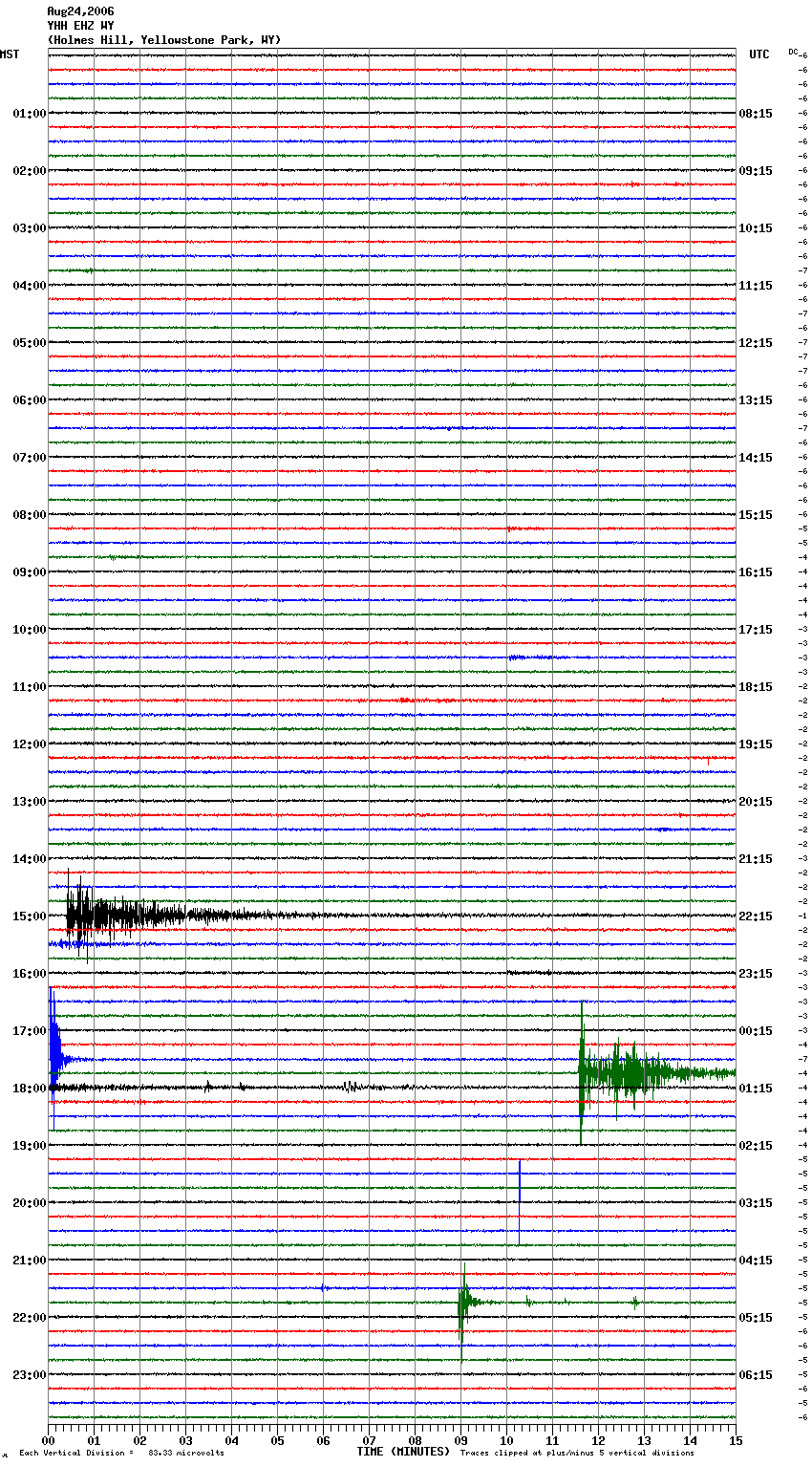This screenshot has height=1466, width=812.
Task: Click the 03:15 UTC row label
Action: (756, 1203)
